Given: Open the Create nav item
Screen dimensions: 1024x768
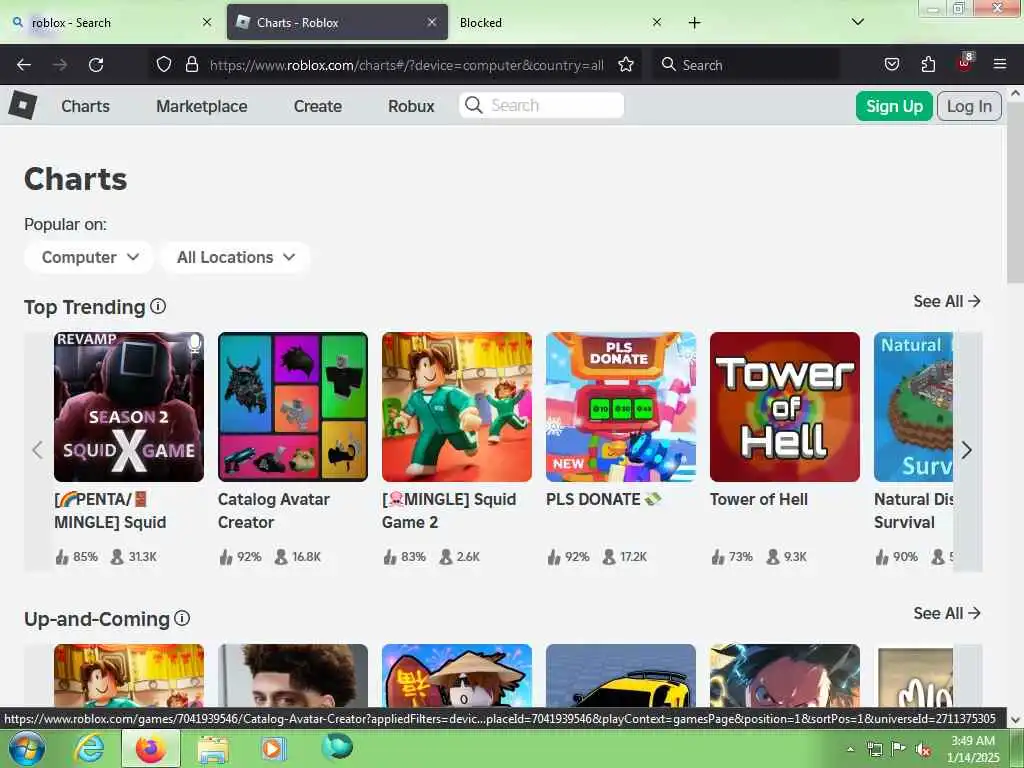Looking at the screenshot, I should click(x=317, y=106).
